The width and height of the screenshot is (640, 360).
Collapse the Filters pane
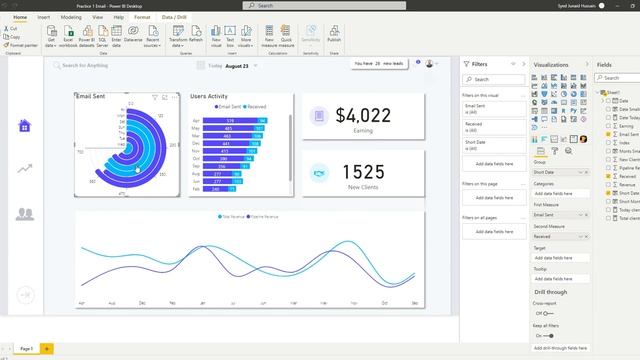click(x=524, y=64)
